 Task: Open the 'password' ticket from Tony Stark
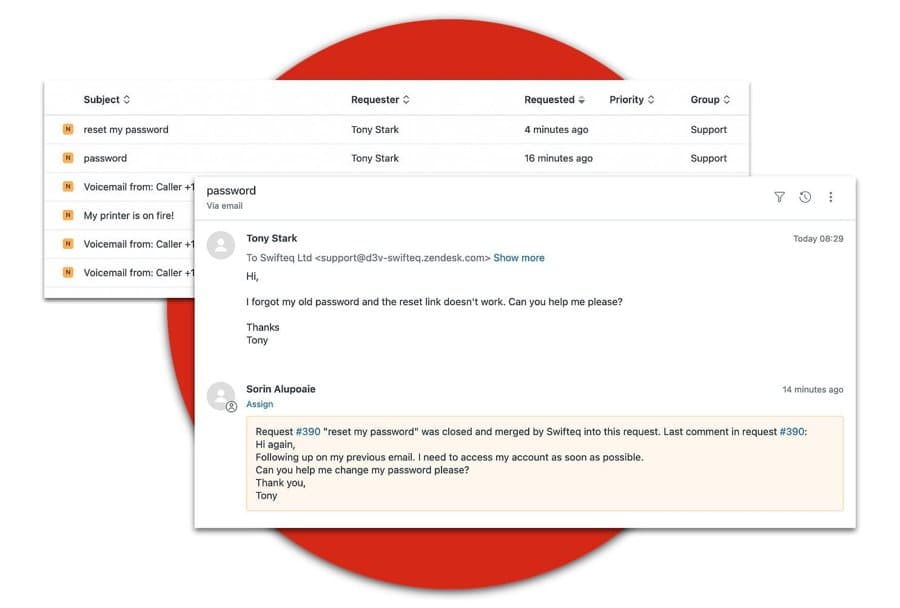point(397,158)
